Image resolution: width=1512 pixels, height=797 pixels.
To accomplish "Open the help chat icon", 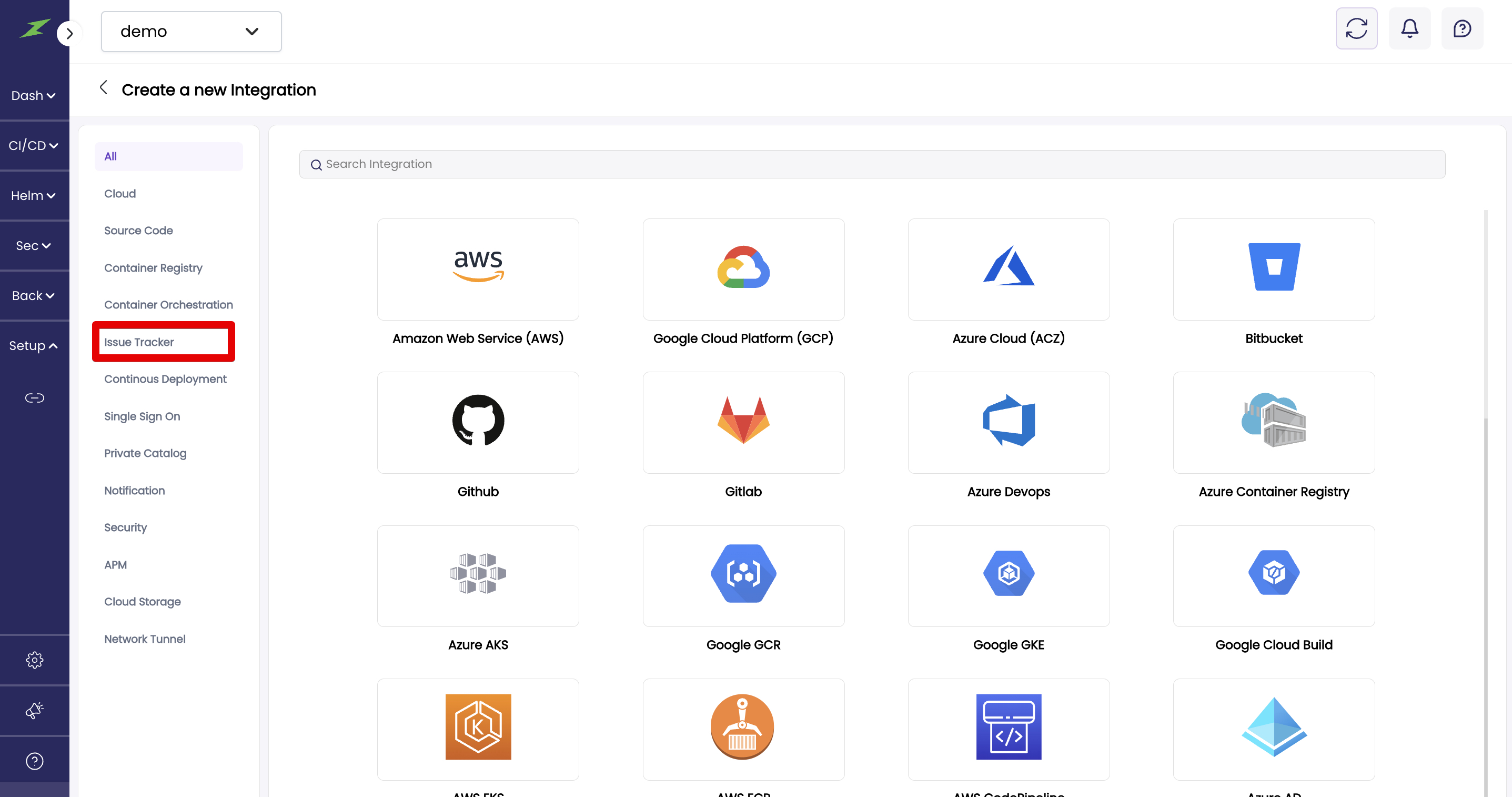I will pos(1461,28).
